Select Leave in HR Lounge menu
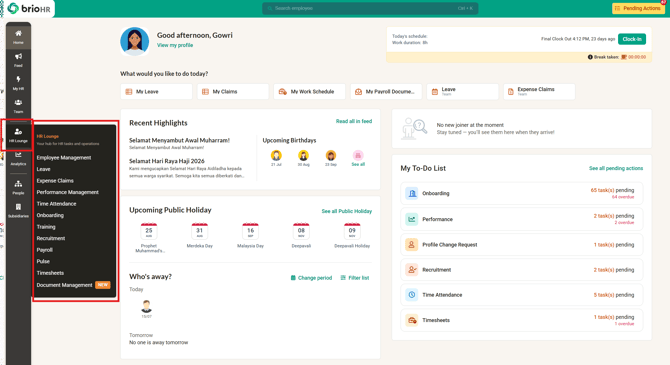The width and height of the screenshot is (670, 365). point(44,169)
